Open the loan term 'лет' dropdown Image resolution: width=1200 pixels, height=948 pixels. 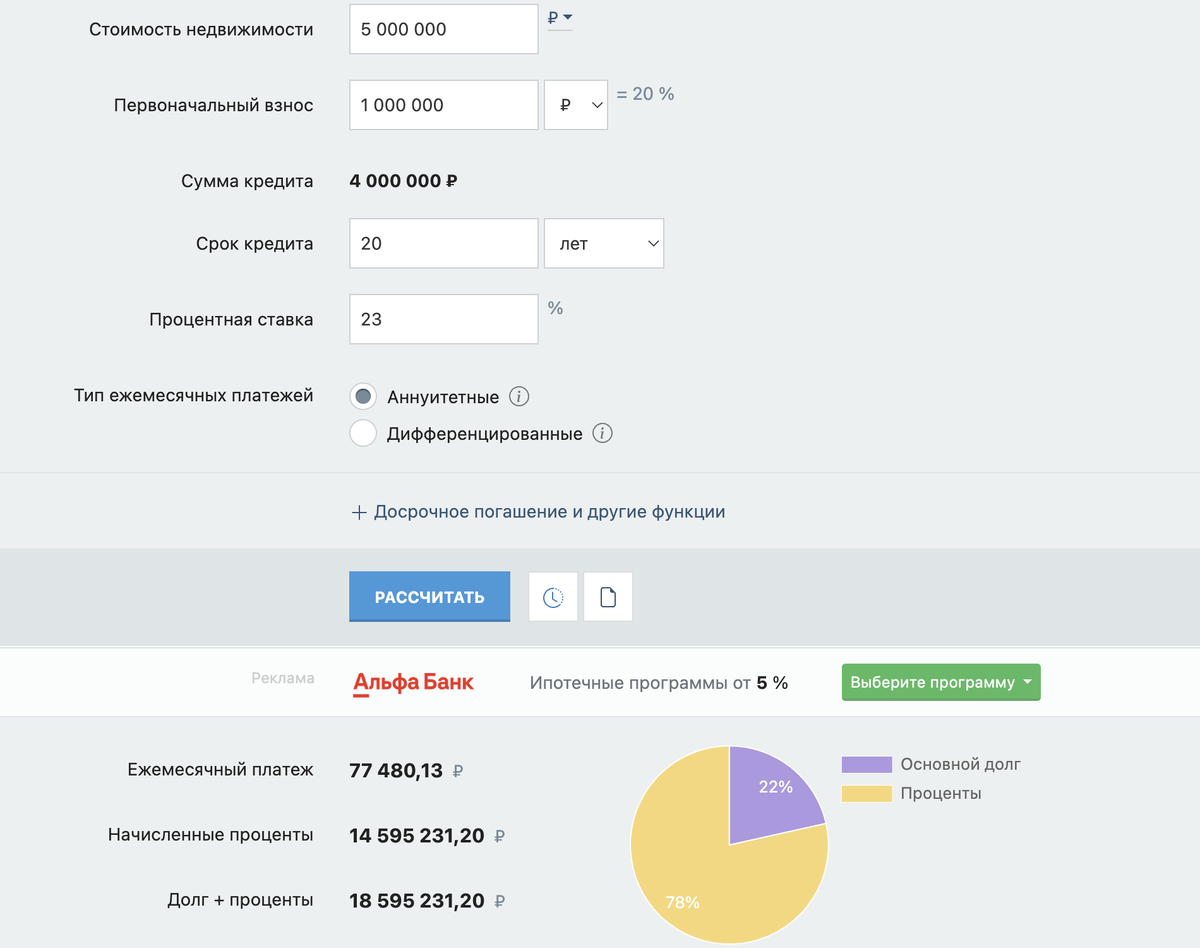[603, 243]
